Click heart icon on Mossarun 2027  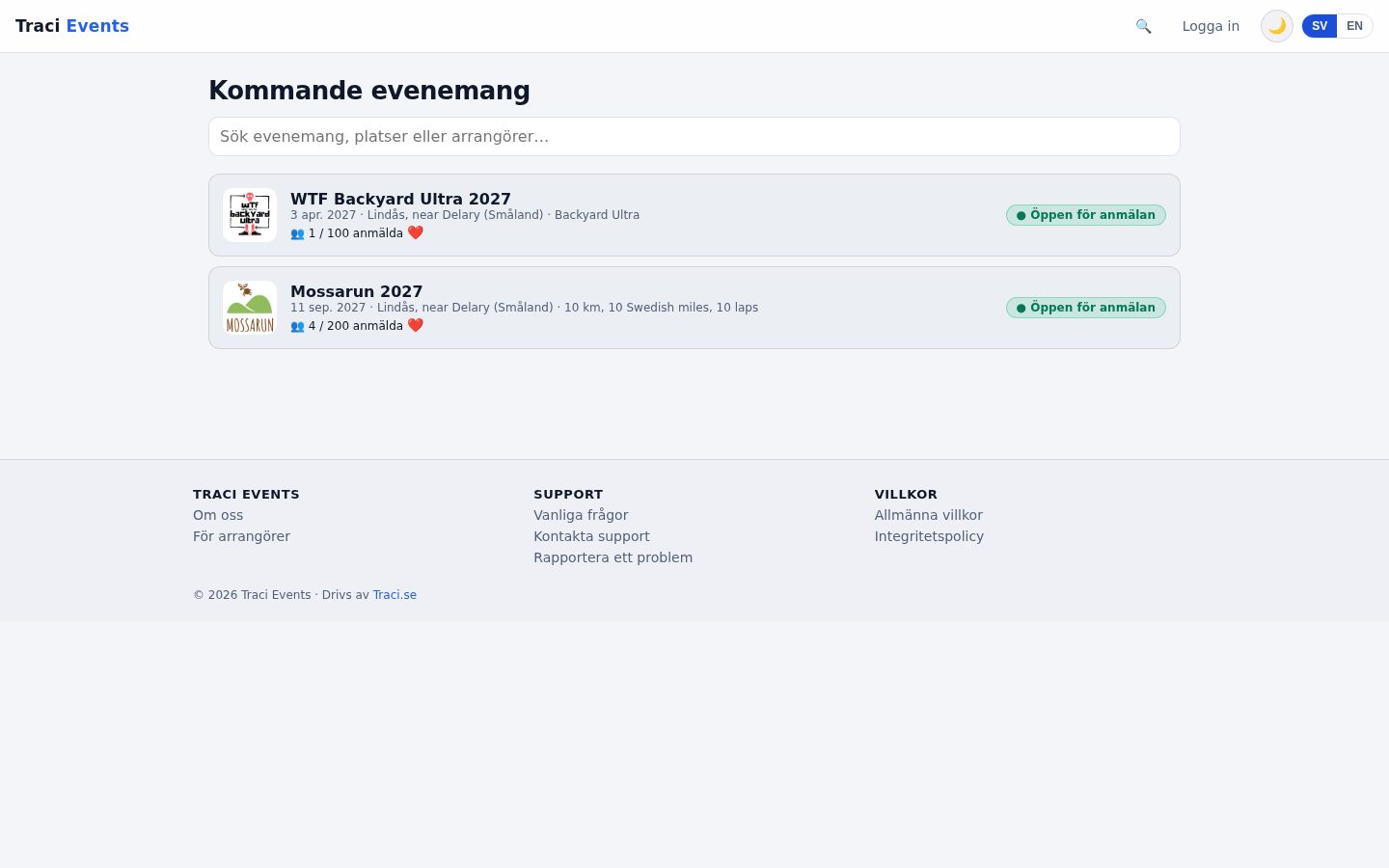pyautogui.click(x=416, y=325)
